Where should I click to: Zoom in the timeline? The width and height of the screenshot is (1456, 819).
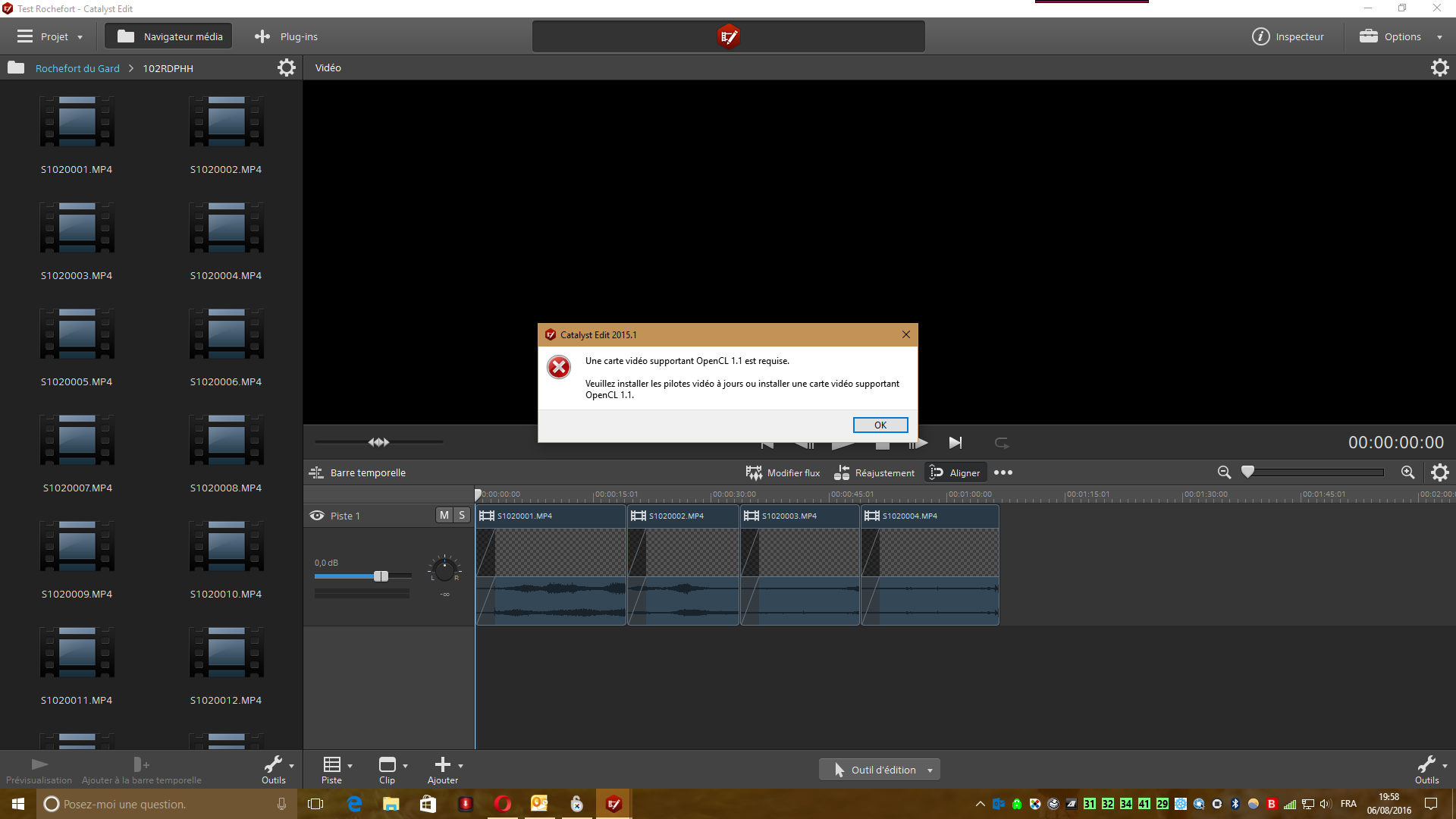click(x=1407, y=472)
